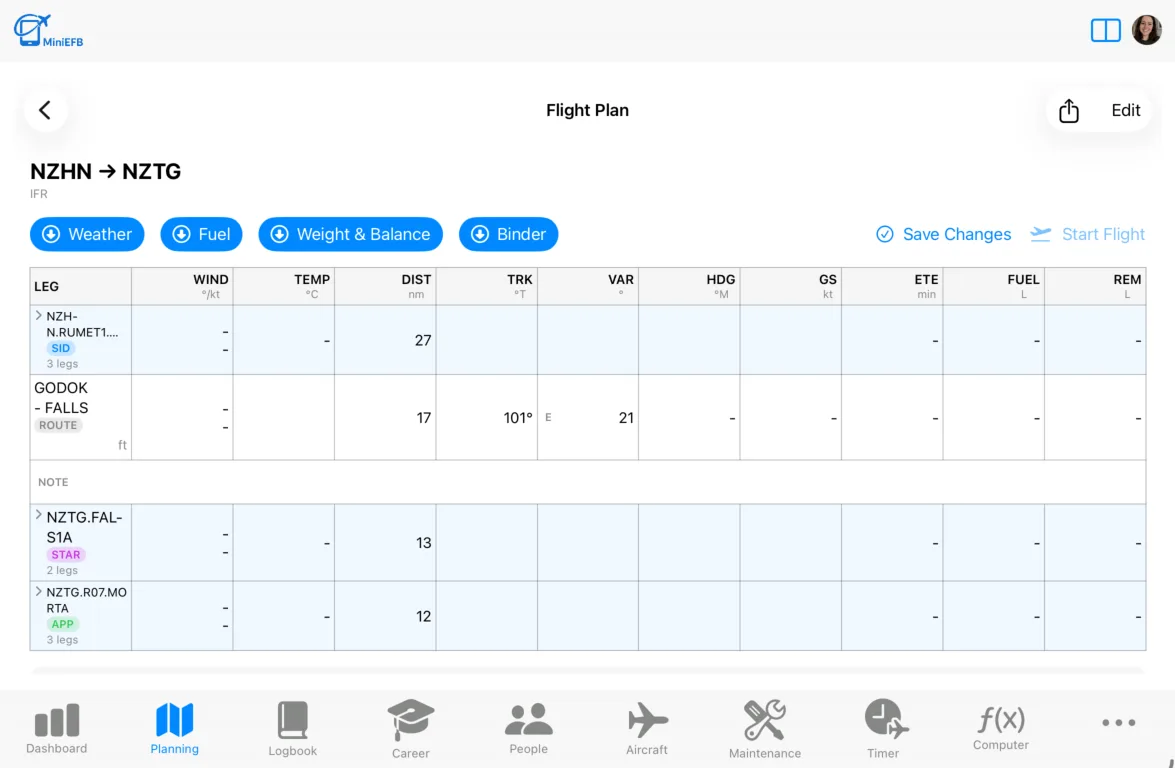Click the MiniEFB logo icon
The image size is (1175, 768).
(49, 31)
